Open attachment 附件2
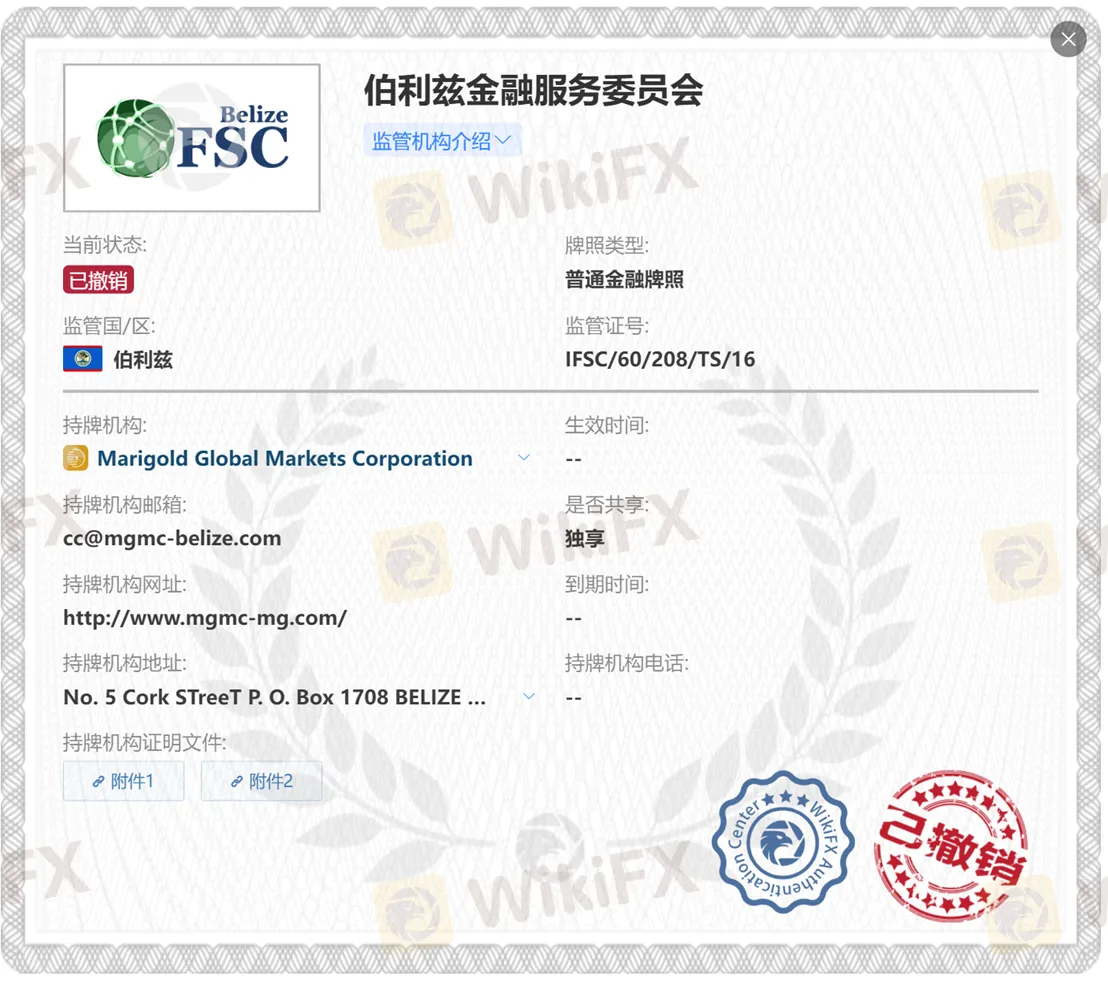The height and width of the screenshot is (981, 1108). pyautogui.click(x=261, y=781)
